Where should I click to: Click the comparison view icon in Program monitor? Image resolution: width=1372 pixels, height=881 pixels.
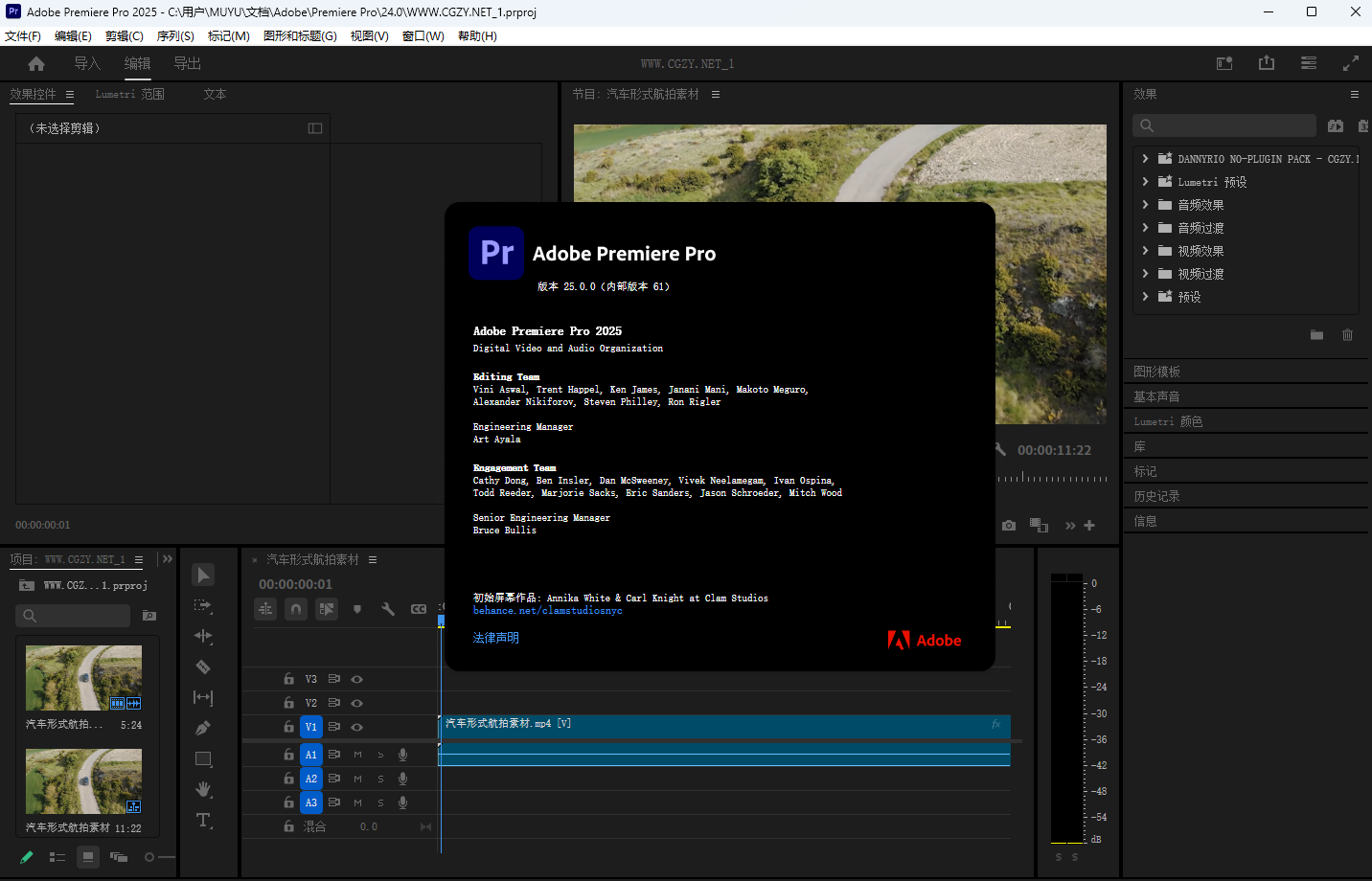(1039, 525)
